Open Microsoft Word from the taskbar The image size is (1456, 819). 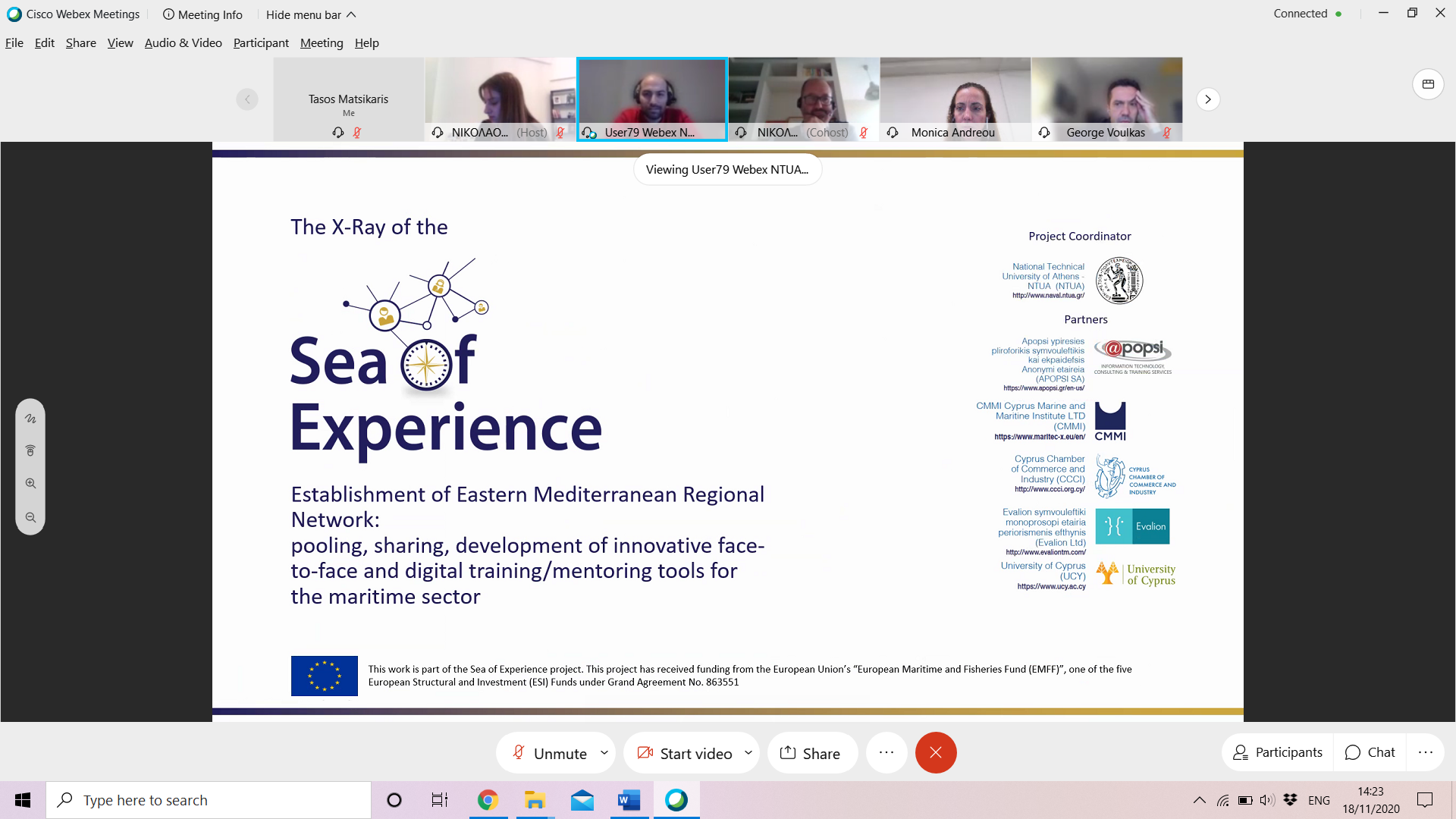(629, 800)
